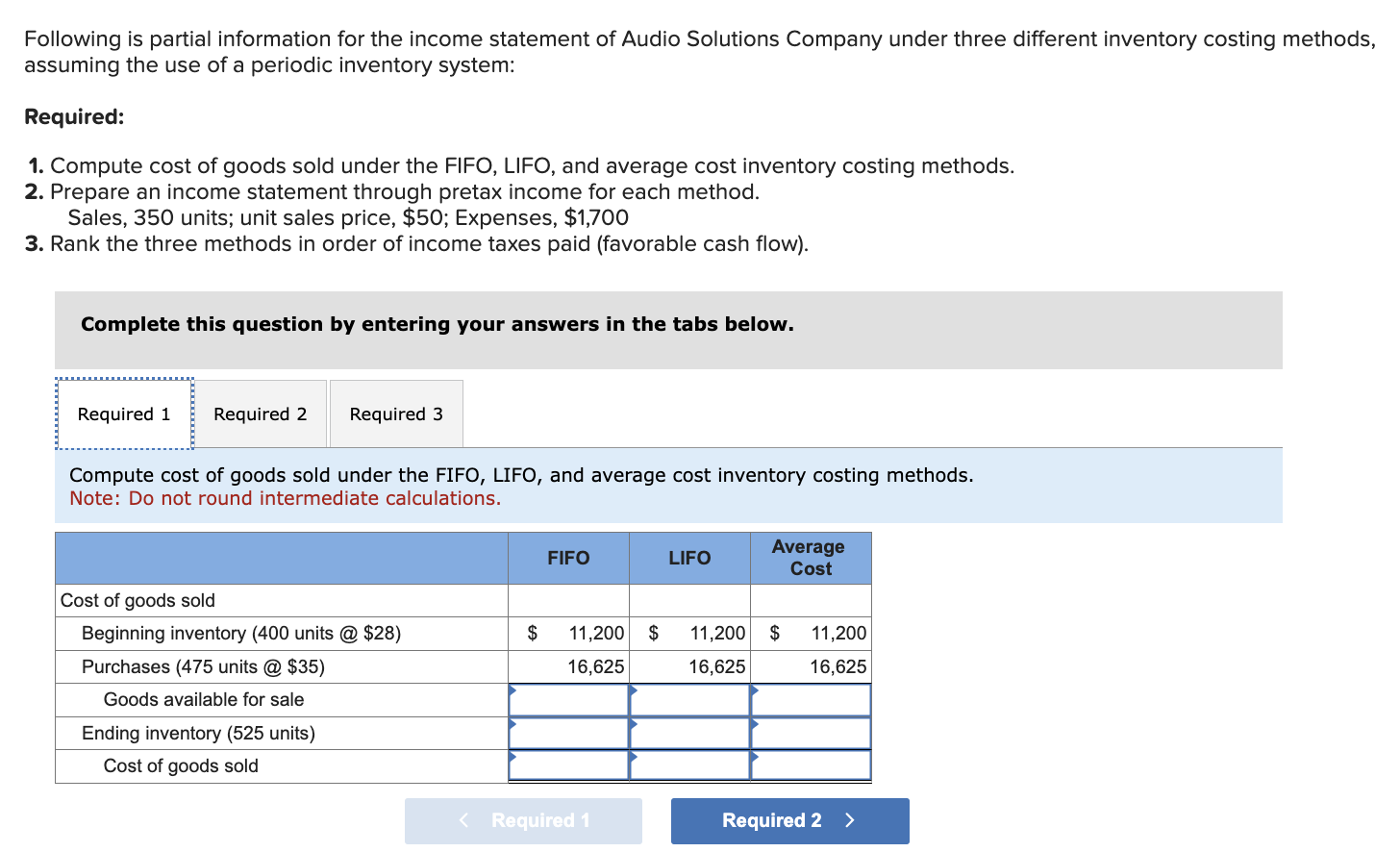Click LIFO beginning inventory value 11,200
This screenshot has width=1400, height=852.
717,633
